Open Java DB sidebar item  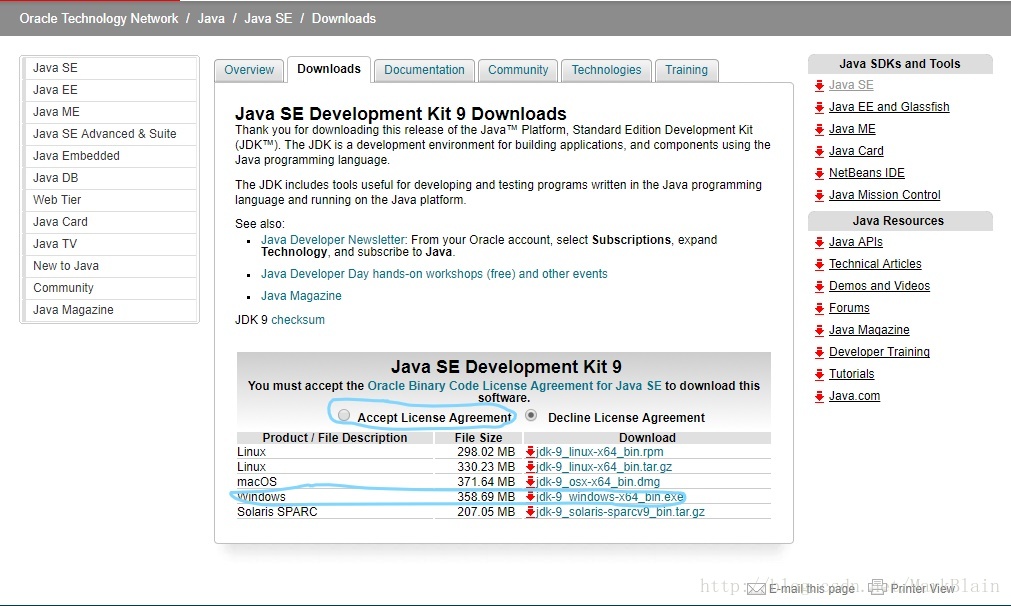[x=110, y=177]
